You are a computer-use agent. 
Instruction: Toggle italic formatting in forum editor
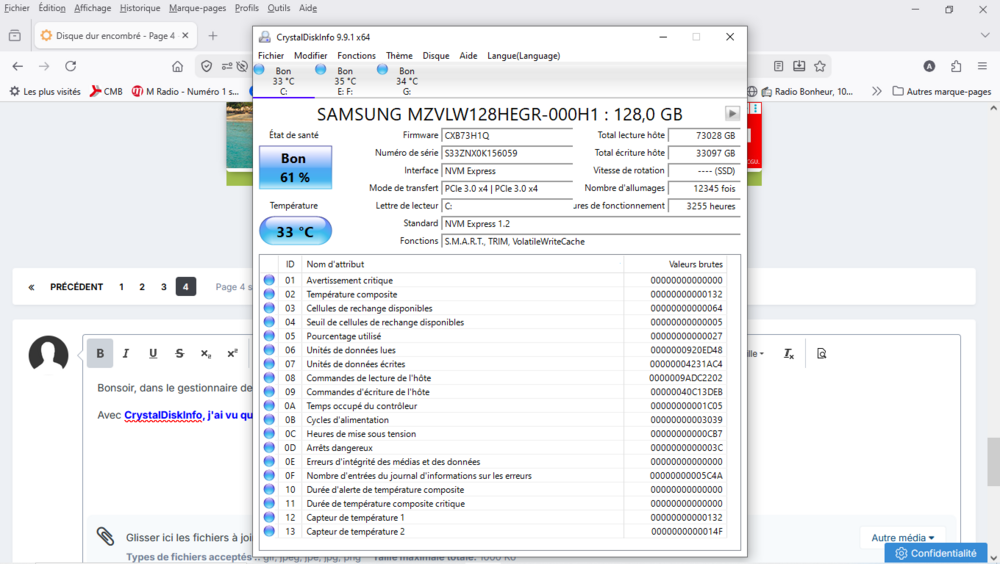click(x=126, y=353)
